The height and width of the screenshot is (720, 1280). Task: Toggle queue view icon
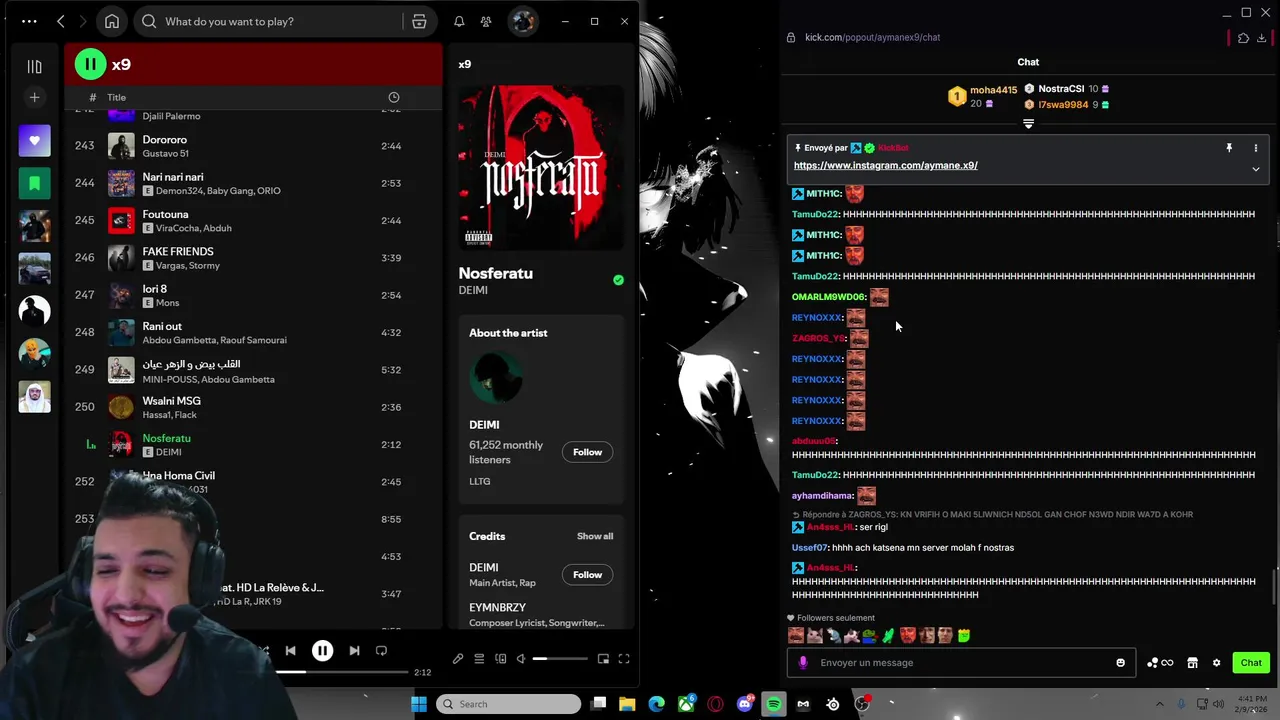pos(479,658)
